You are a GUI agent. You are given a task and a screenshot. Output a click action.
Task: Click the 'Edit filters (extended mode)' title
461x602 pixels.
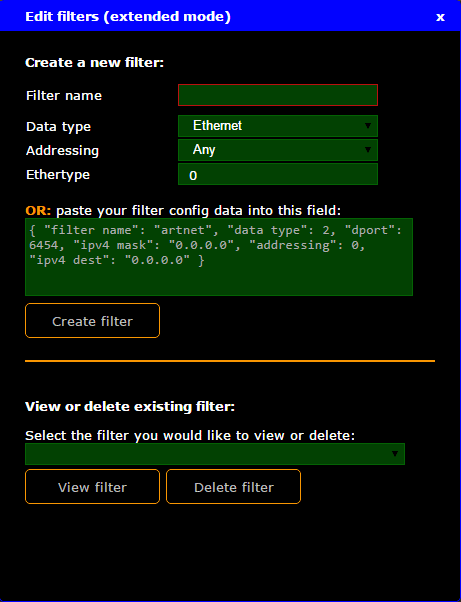[x=128, y=17]
